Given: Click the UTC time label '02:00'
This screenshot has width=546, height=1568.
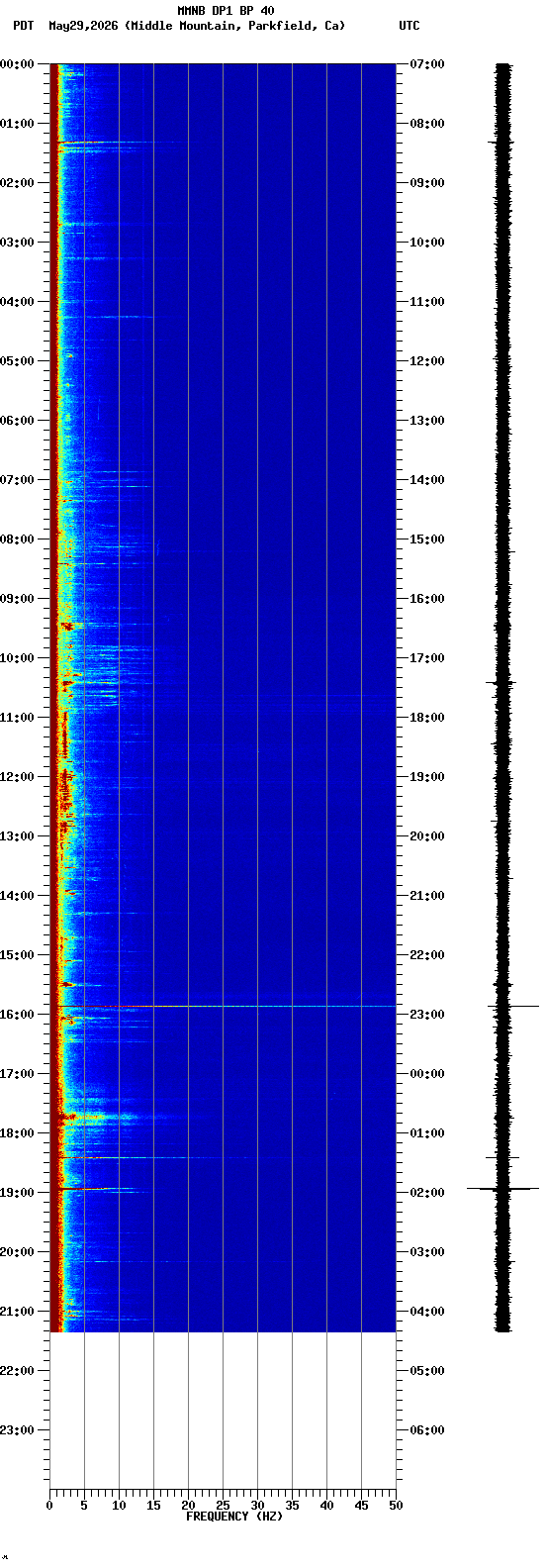Looking at the screenshot, I should click(x=427, y=1193).
